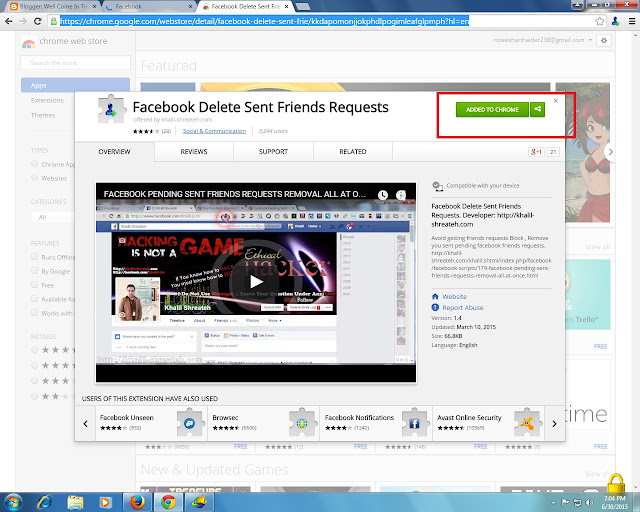
Task: Select Apps in the sidebar
Action: (76, 85)
